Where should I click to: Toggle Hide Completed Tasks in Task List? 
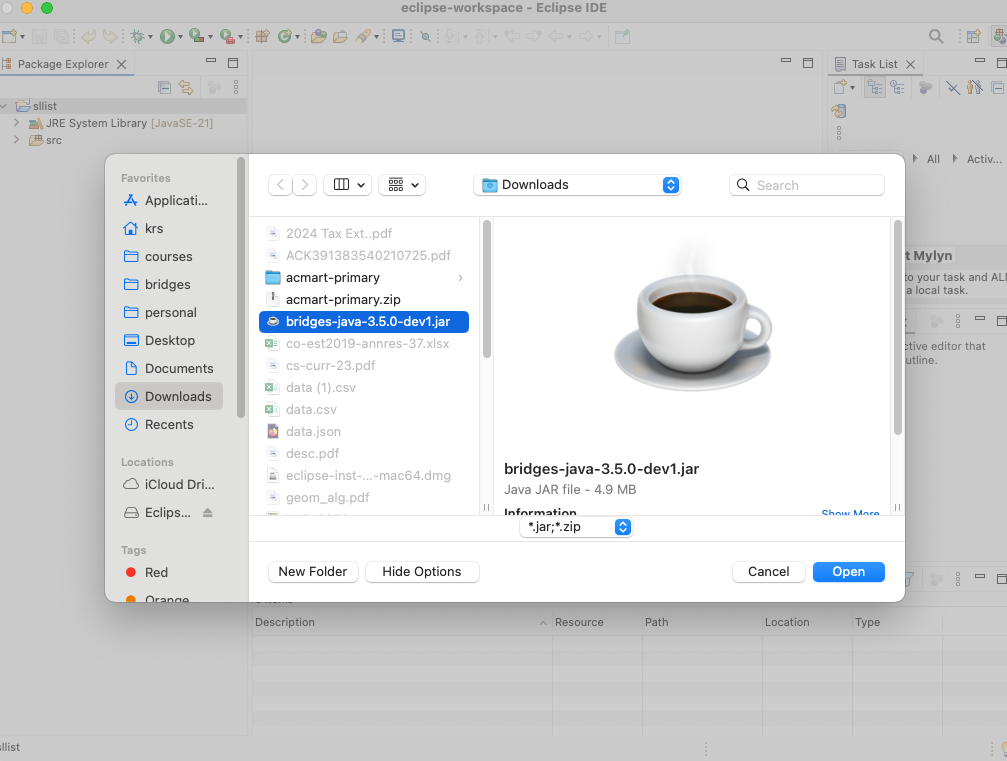coord(952,87)
